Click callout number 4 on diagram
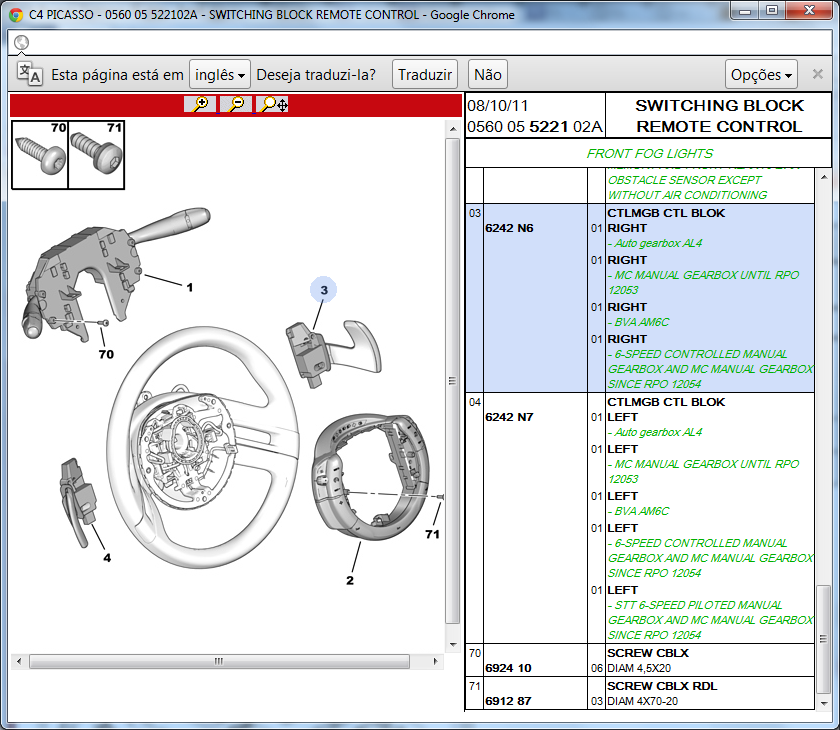Screen dimensions: 840x730 [x=107, y=558]
